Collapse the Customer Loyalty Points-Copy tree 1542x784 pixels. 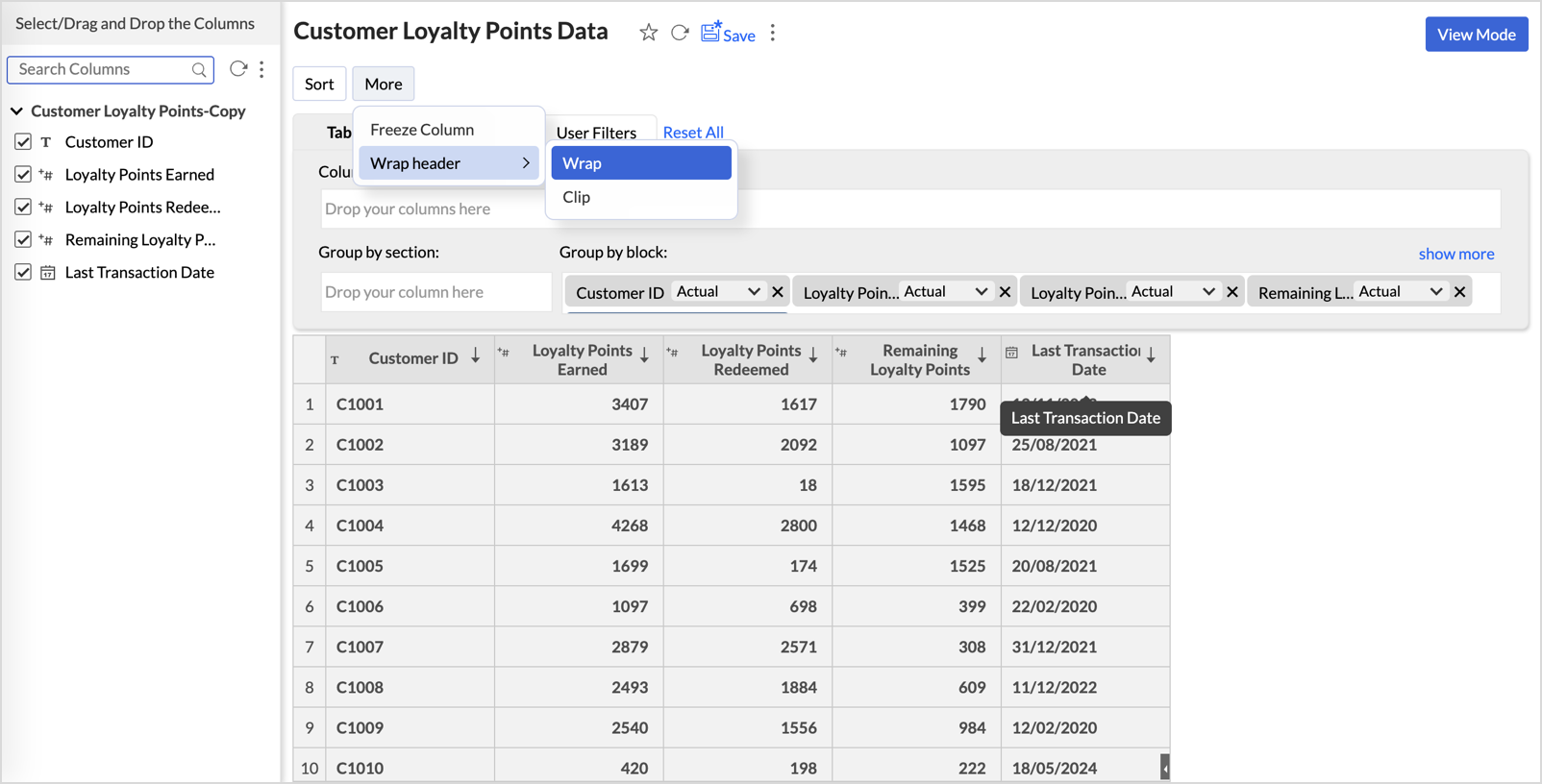[17, 111]
